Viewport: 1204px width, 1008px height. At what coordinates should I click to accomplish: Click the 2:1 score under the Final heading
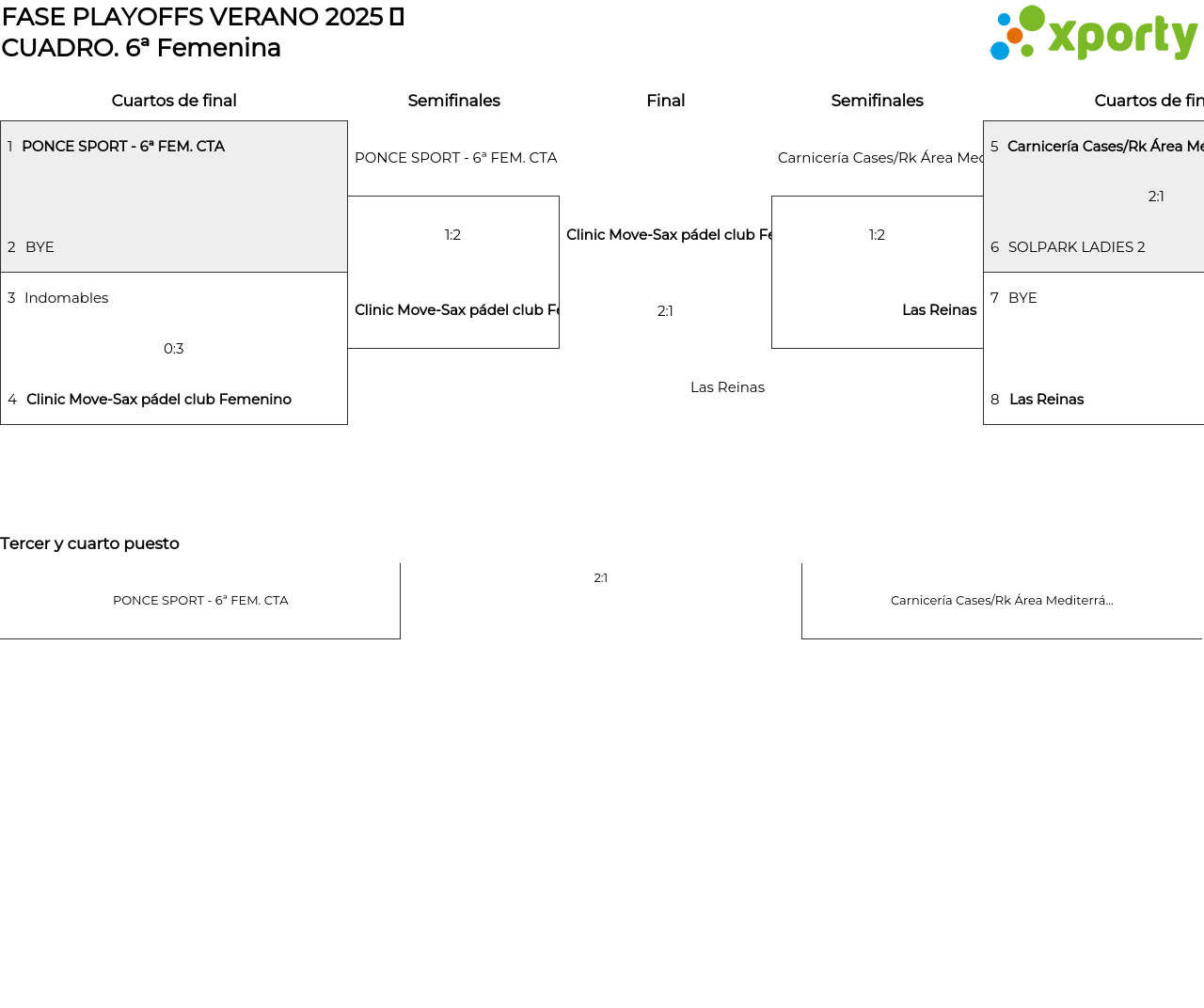click(665, 311)
